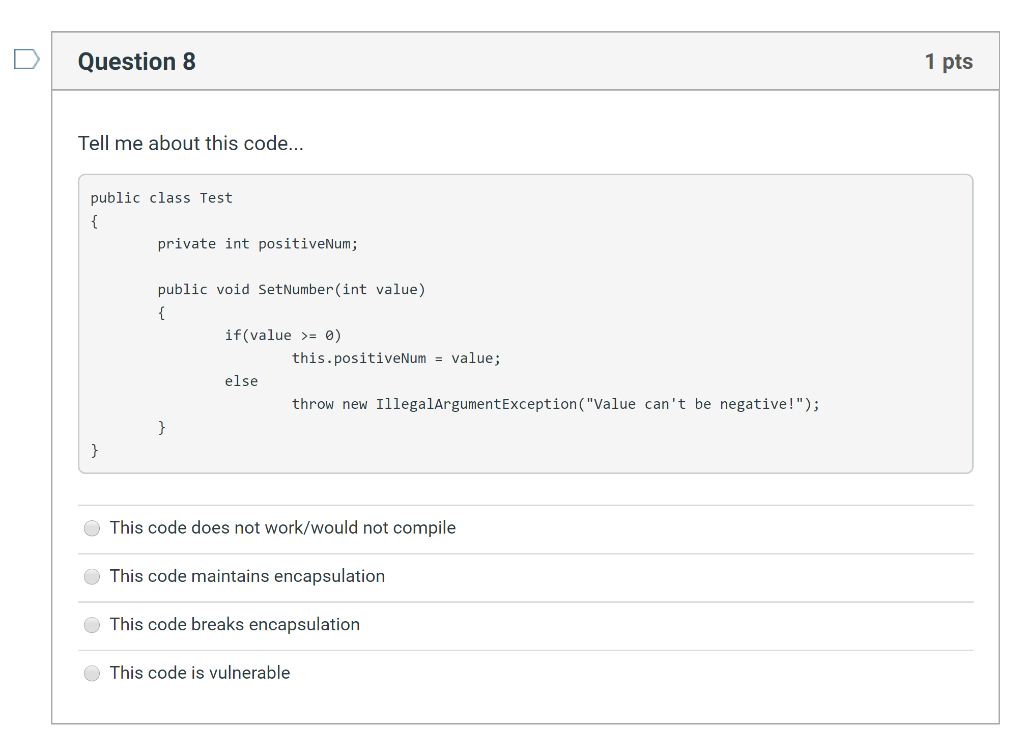Click the '1 pts' score label
Screen dimensions: 1024x752
[x=948, y=62]
